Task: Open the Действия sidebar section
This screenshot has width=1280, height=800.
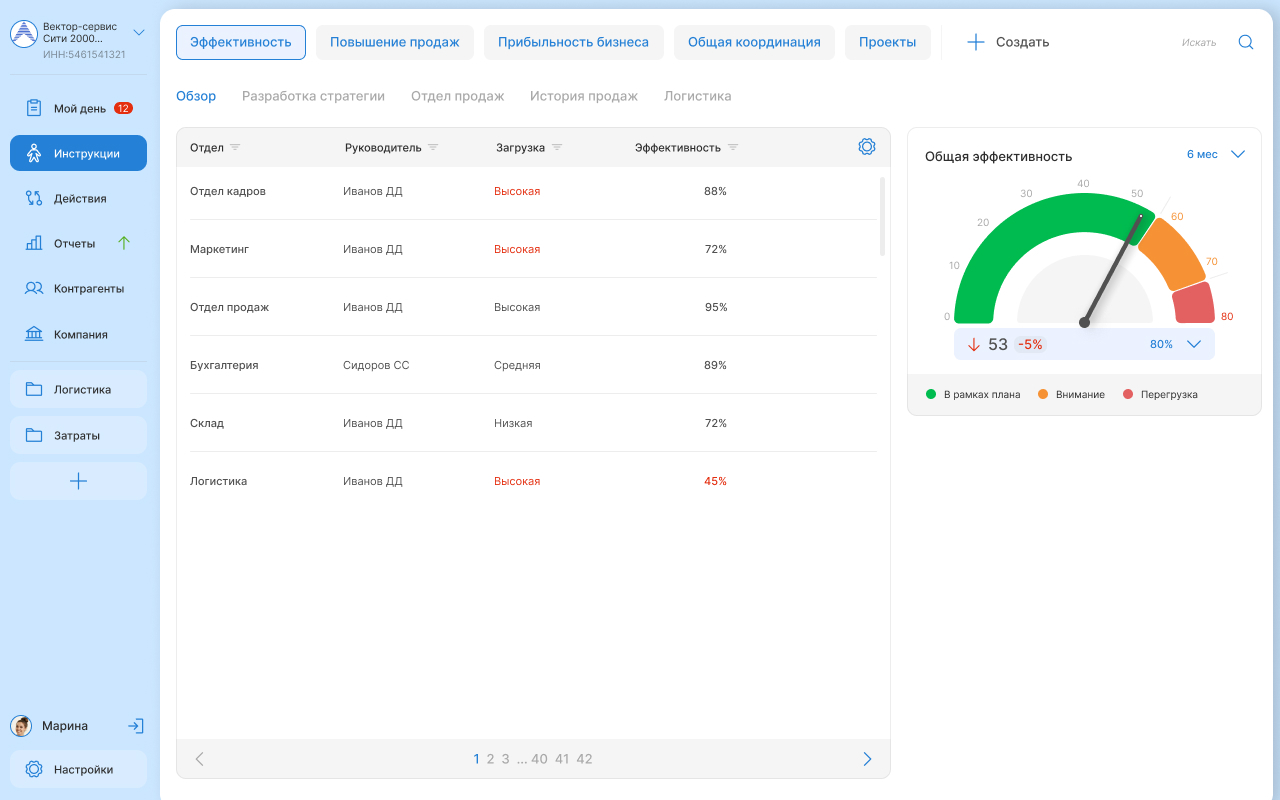Action: (x=78, y=198)
